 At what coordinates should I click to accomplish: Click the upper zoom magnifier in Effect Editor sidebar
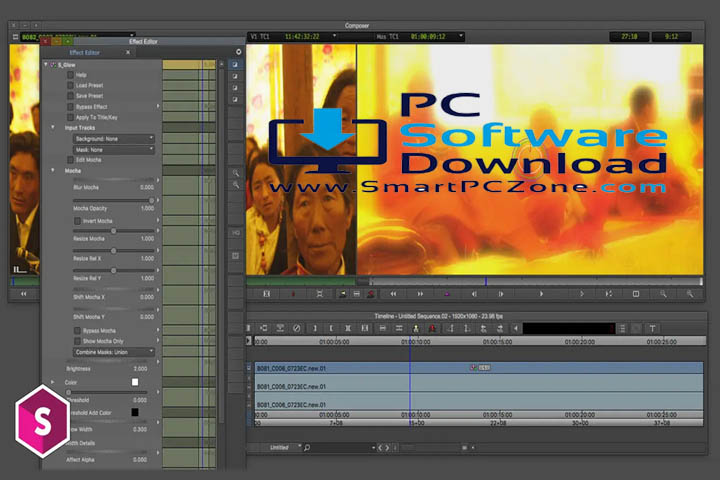tap(236, 173)
